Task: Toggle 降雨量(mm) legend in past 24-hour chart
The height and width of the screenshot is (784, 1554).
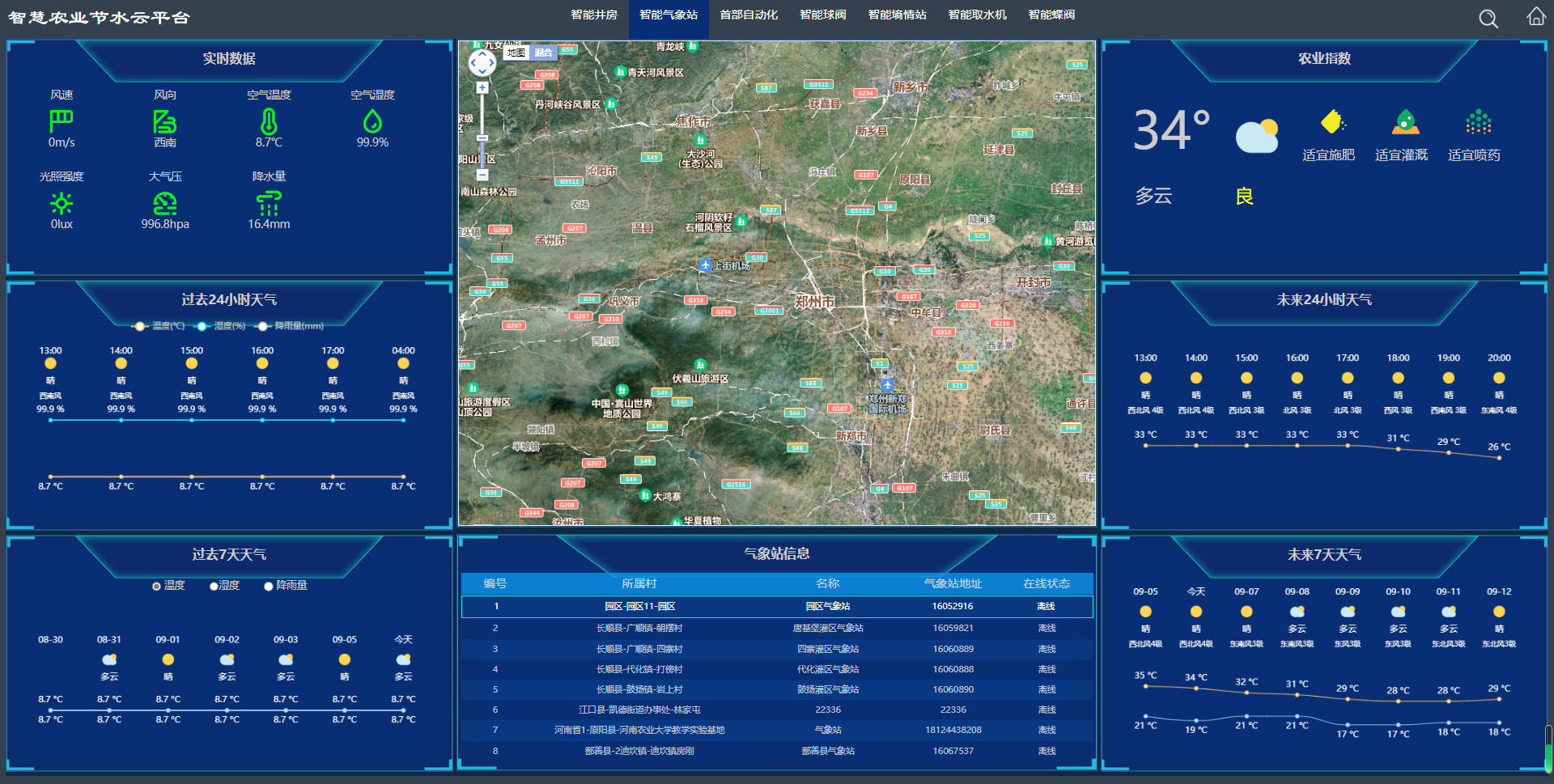Action: [290, 326]
